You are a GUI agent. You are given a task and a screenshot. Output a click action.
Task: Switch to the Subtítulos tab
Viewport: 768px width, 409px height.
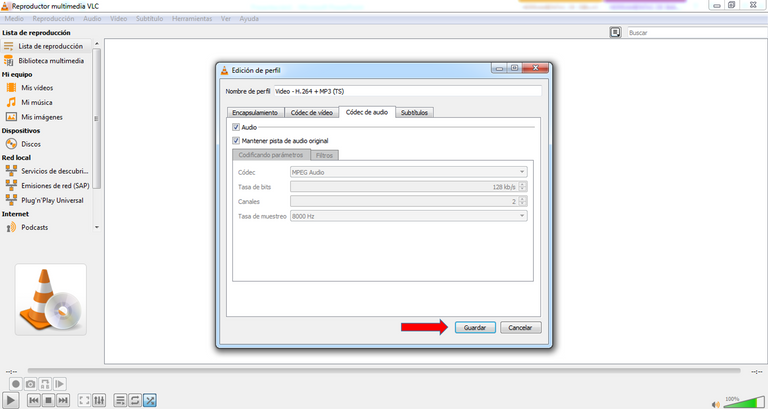[x=414, y=112]
